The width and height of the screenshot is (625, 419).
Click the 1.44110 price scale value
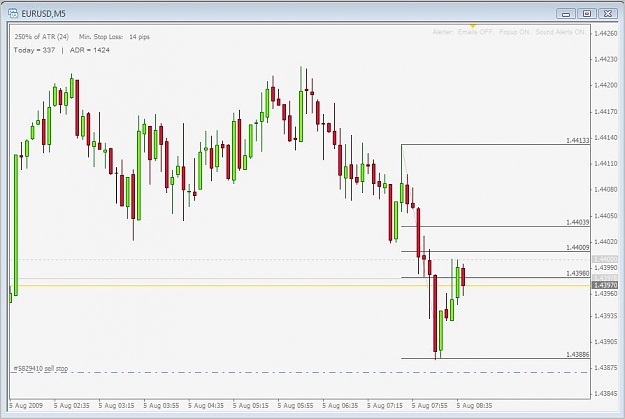pos(605,164)
